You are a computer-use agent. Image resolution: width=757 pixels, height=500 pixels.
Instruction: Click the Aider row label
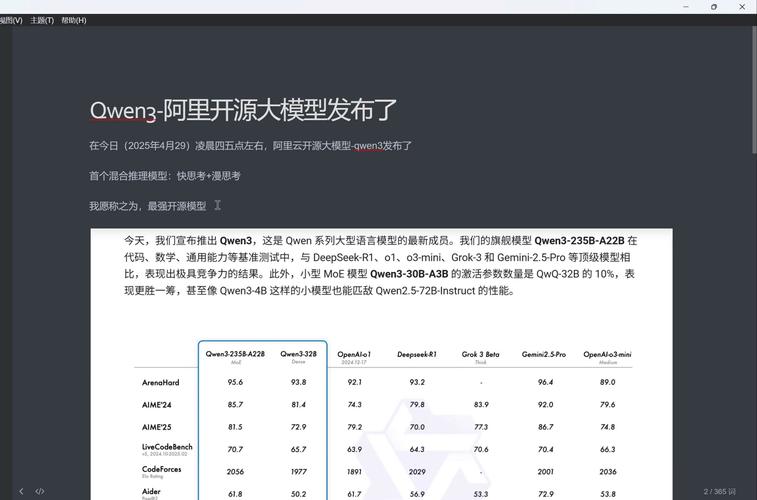(x=151, y=493)
